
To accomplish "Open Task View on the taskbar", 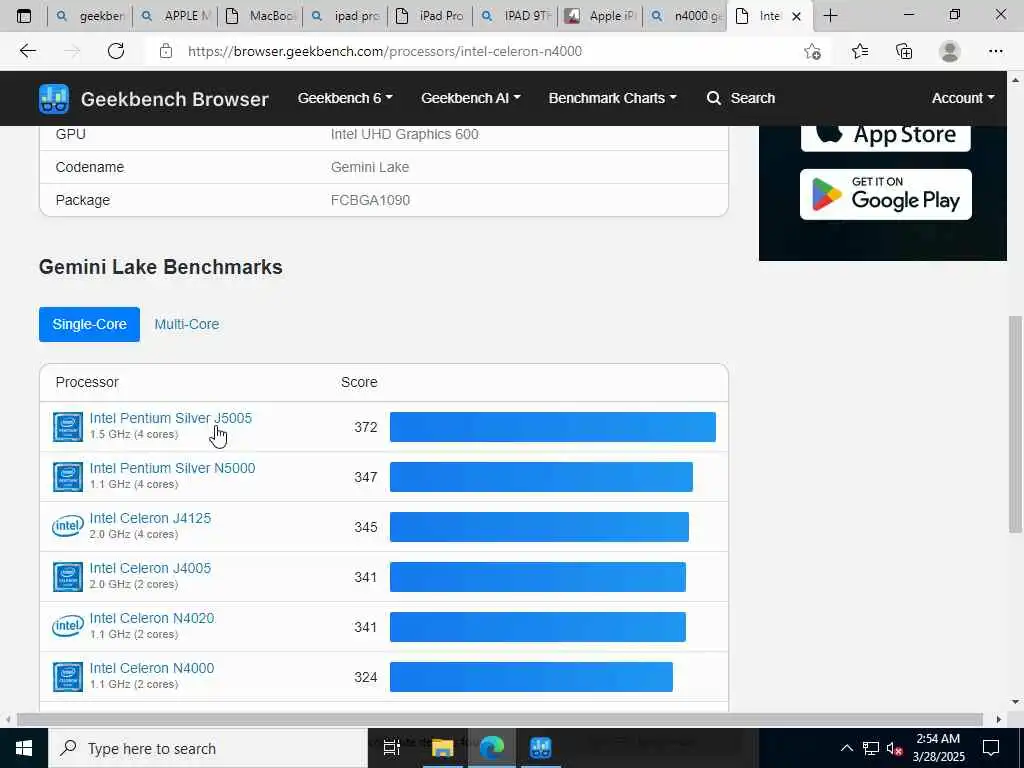I will [391, 748].
